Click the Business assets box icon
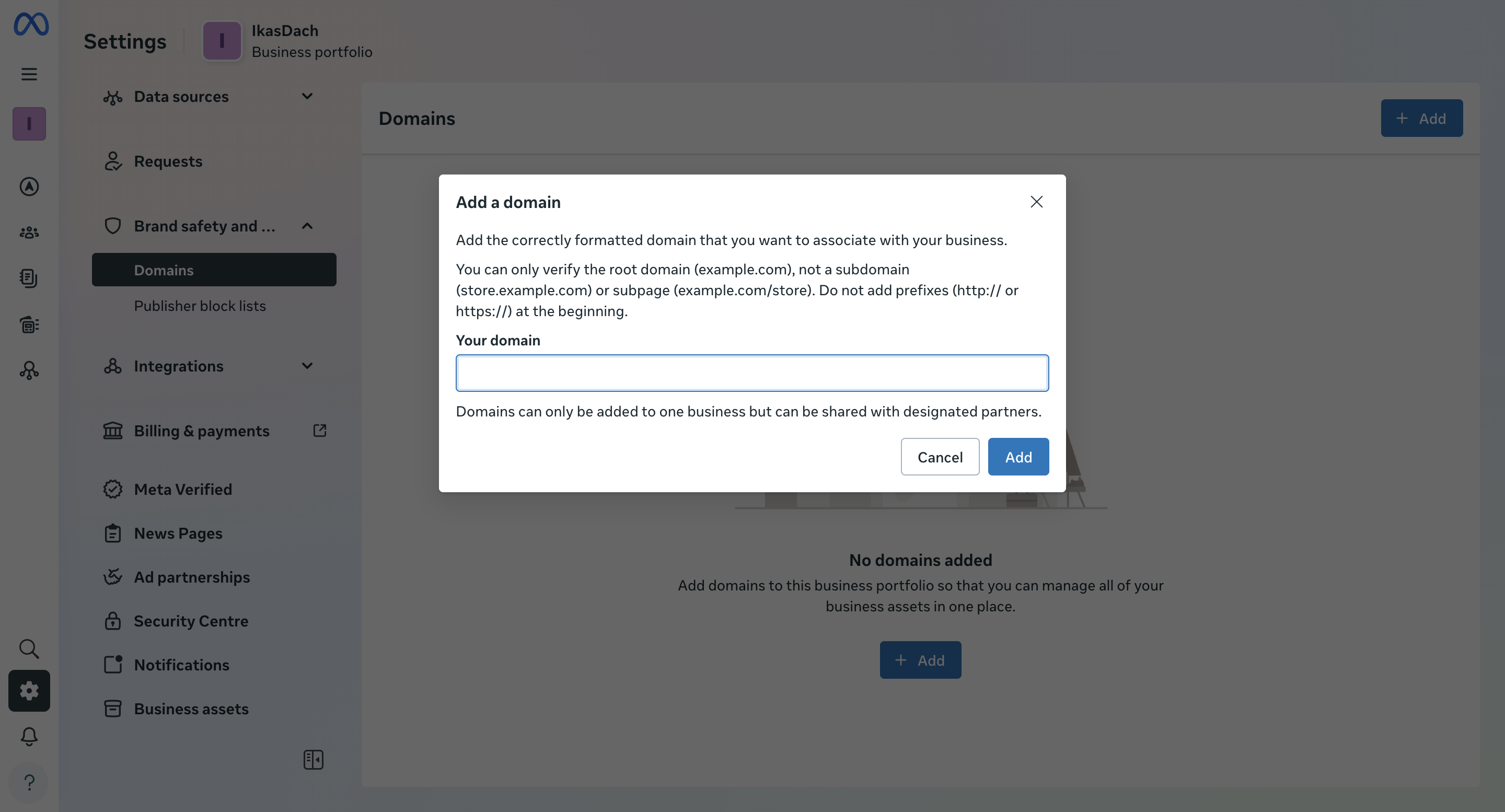Screen dimensions: 1505x812 point(113,709)
